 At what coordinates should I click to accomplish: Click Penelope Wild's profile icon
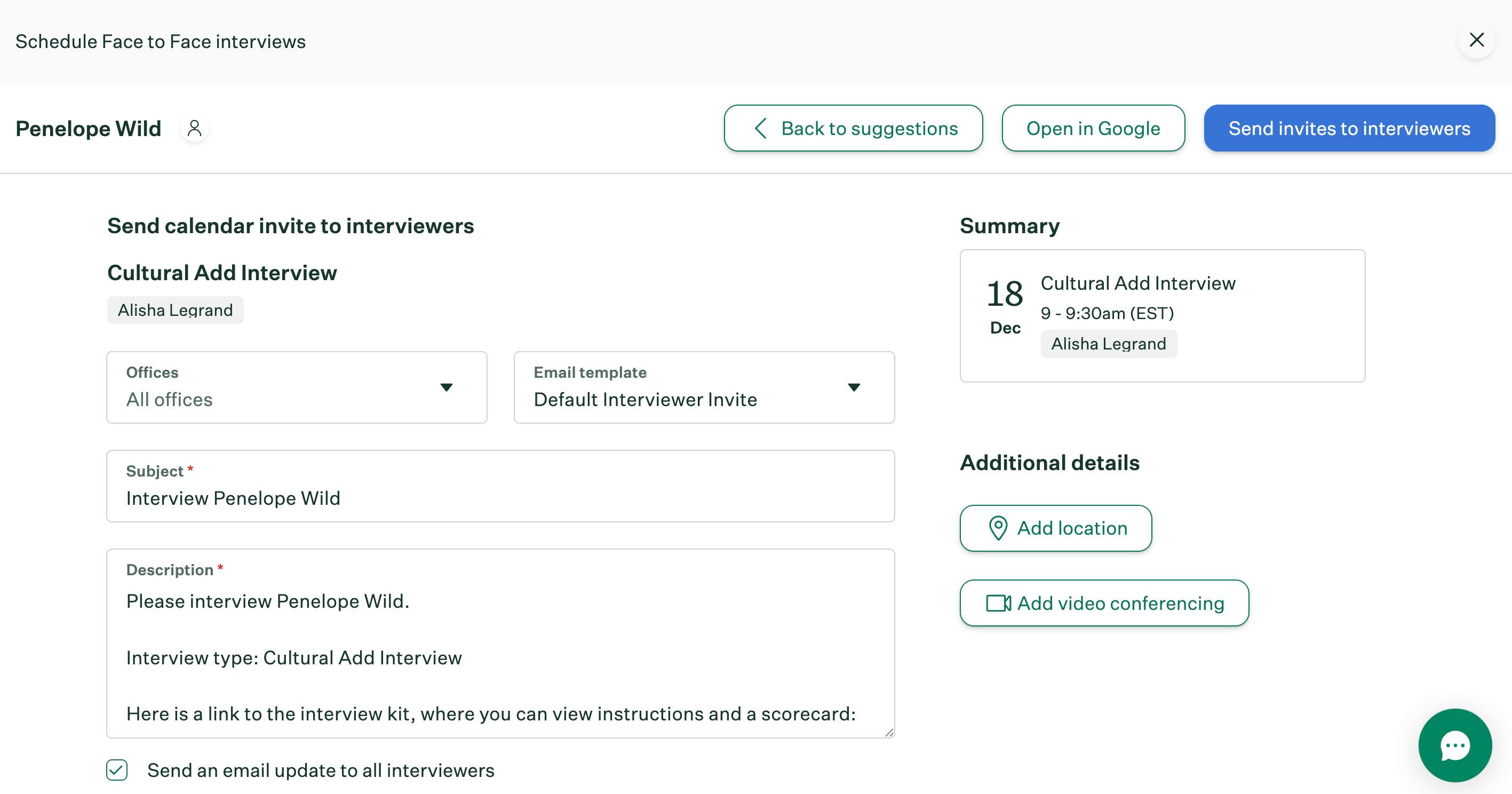(195, 128)
